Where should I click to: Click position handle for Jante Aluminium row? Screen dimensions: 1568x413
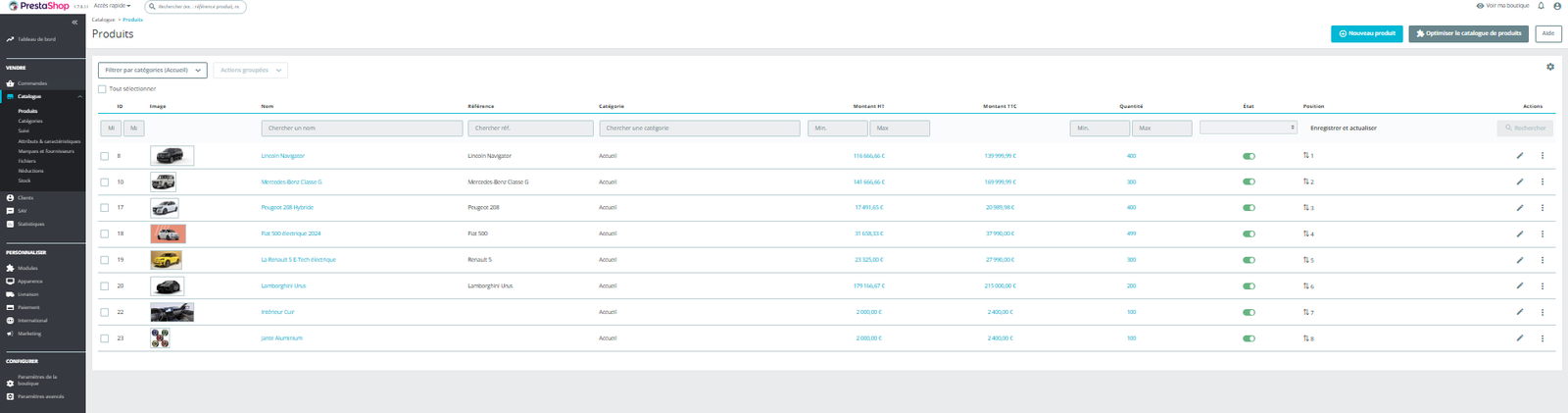point(1306,337)
